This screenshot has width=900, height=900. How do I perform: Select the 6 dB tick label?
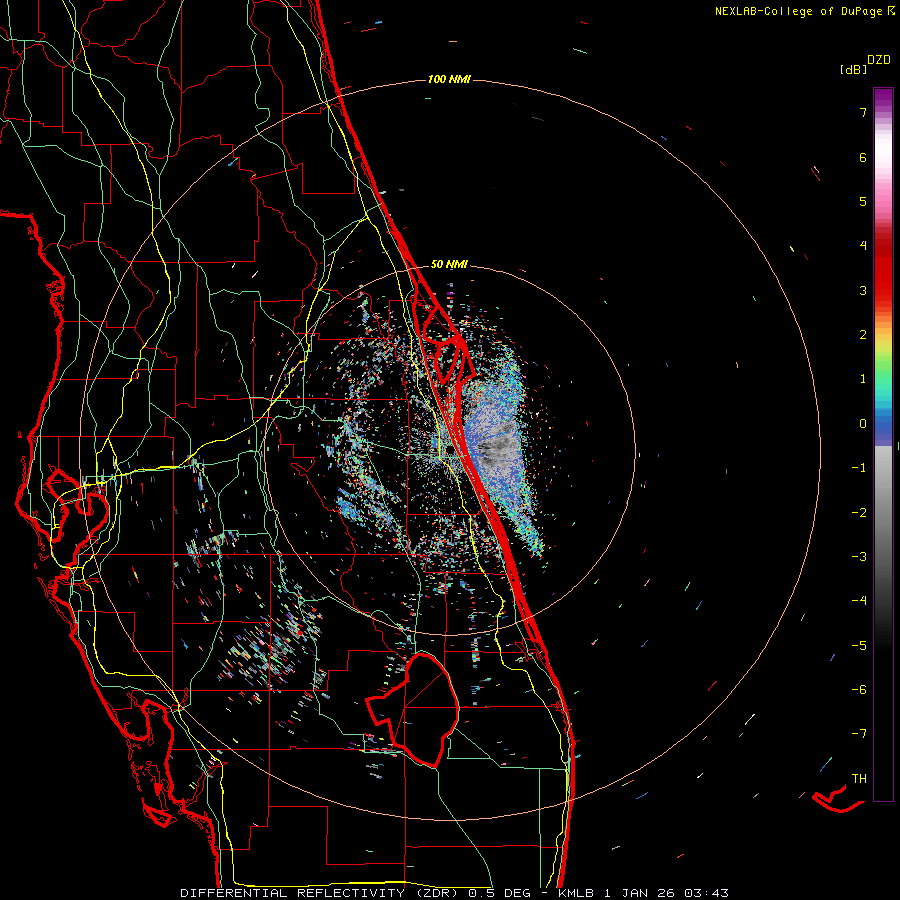863,157
